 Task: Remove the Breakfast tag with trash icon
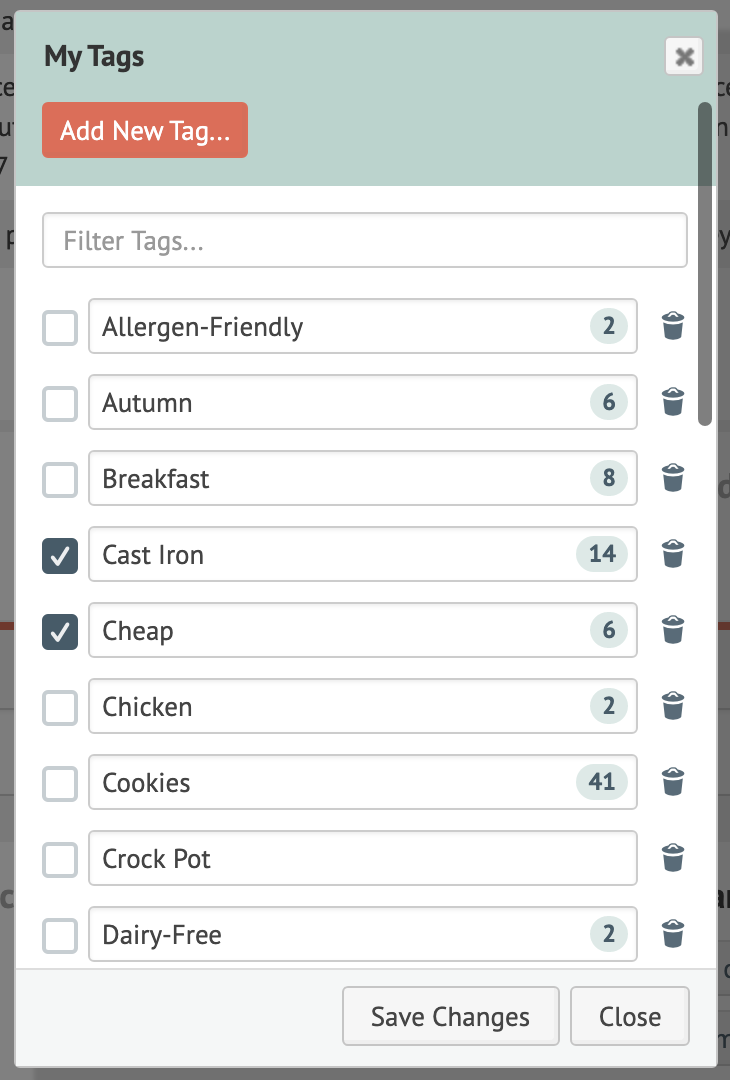(673, 478)
